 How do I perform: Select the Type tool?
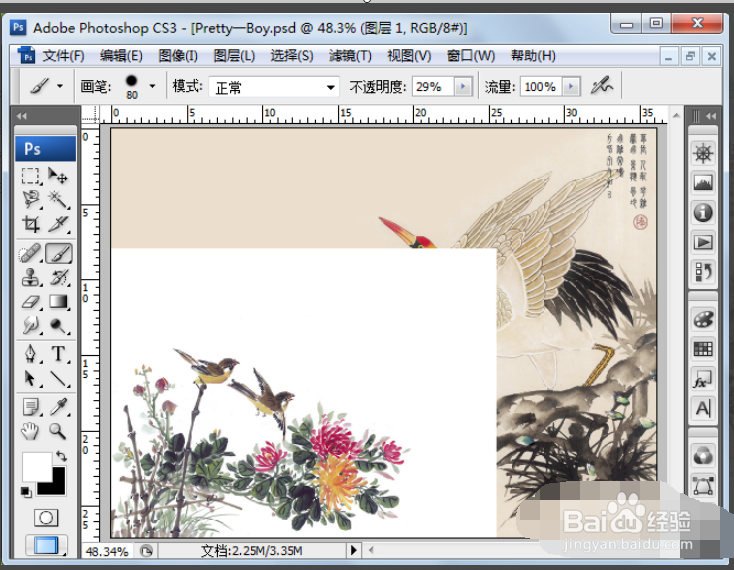(58, 354)
